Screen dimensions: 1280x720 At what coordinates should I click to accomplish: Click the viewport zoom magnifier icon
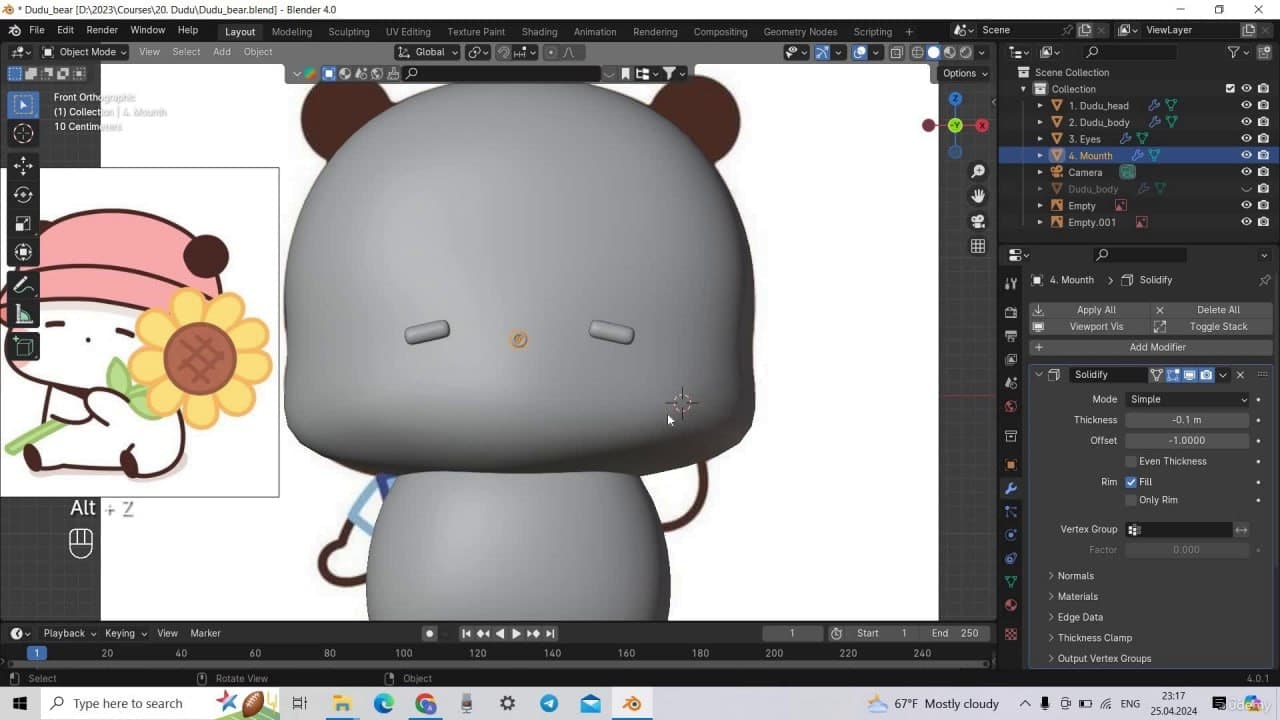click(978, 172)
